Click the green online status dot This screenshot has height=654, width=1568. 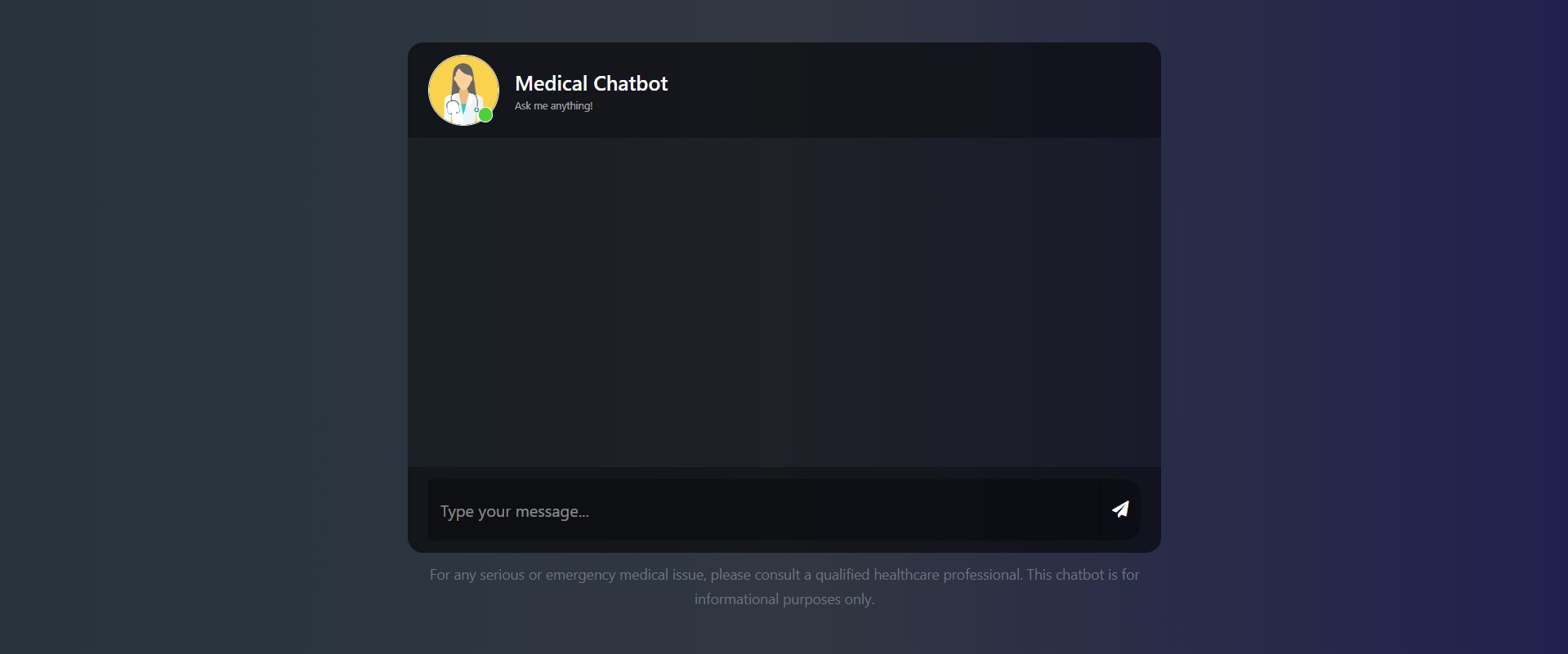point(485,115)
